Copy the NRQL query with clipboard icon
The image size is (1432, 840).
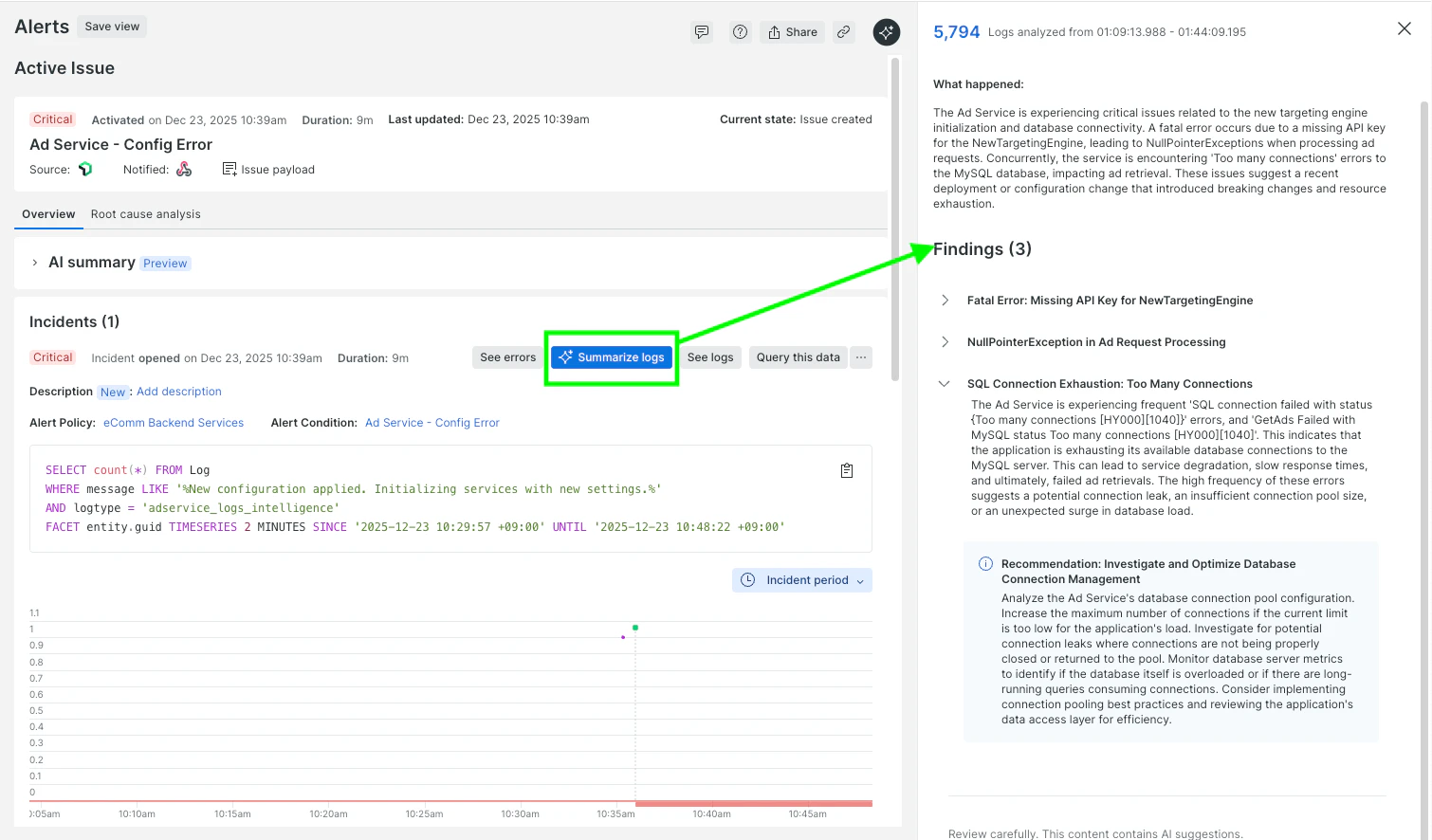847,470
